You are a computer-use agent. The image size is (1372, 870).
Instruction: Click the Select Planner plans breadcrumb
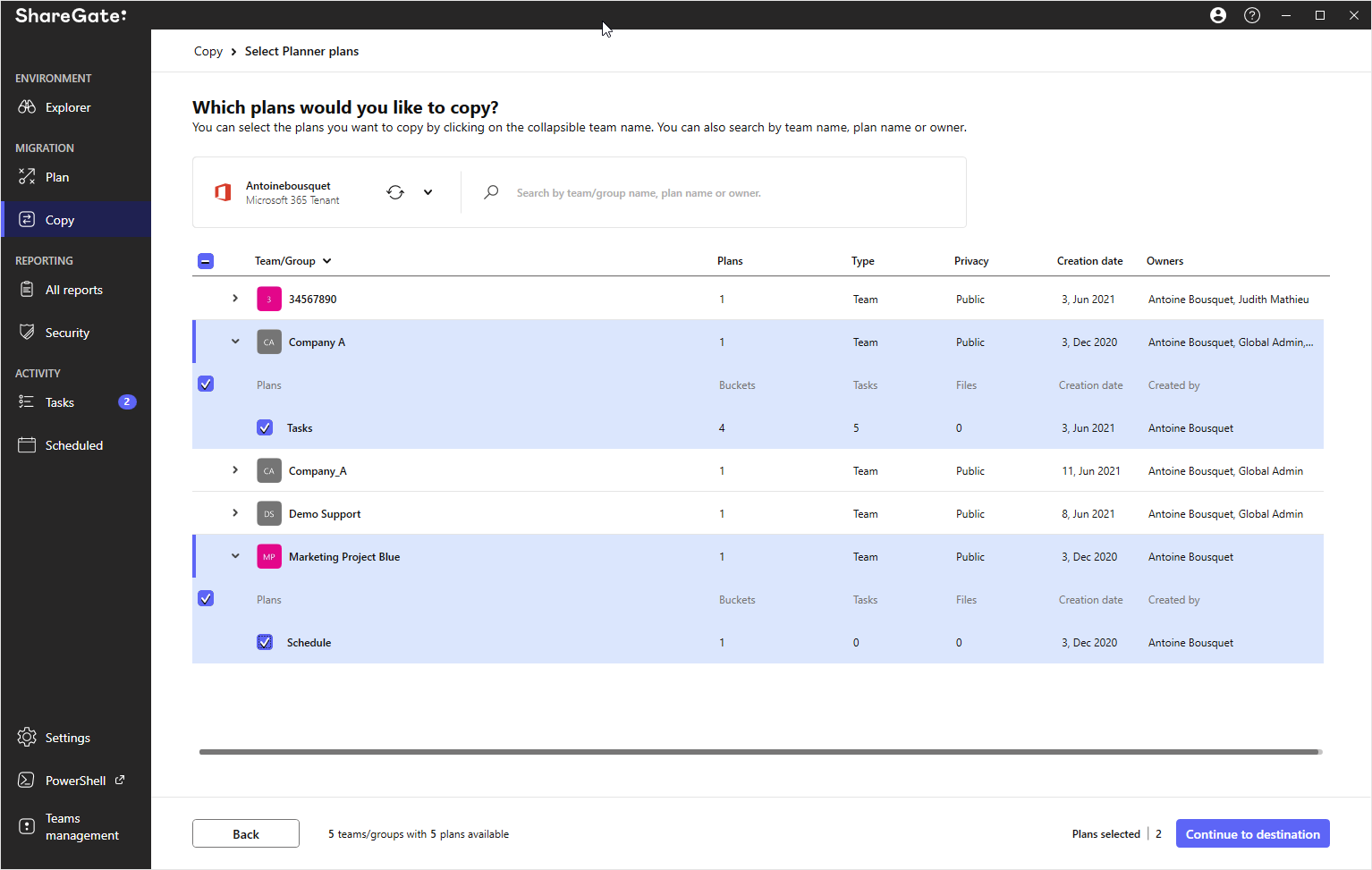pyautogui.click(x=301, y=51)
